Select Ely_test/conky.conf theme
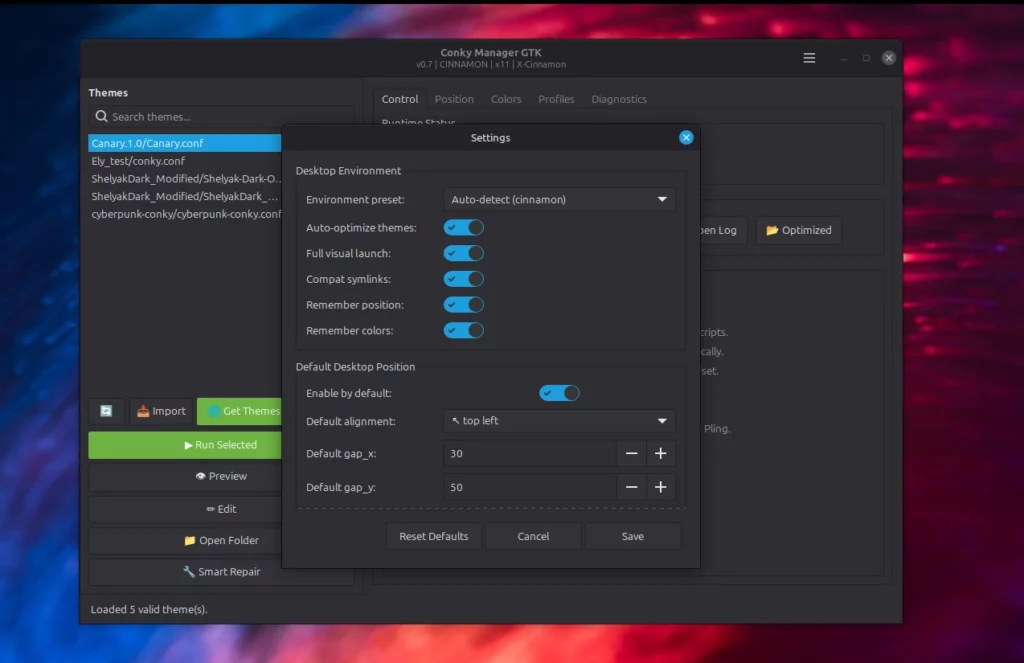 185,161
